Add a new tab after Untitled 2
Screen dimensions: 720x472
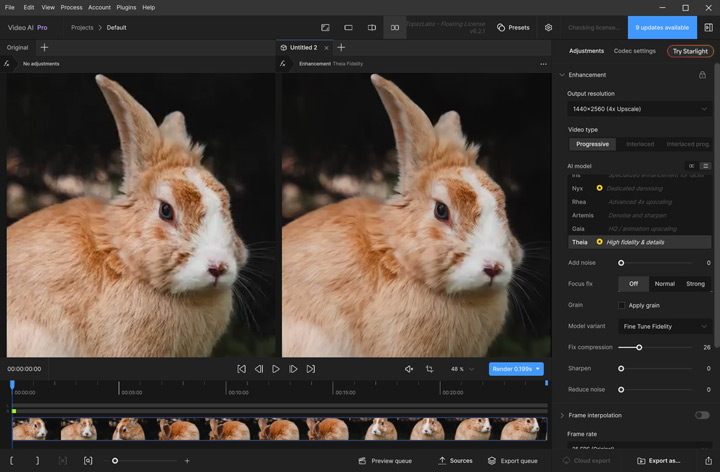click(341, 47)
